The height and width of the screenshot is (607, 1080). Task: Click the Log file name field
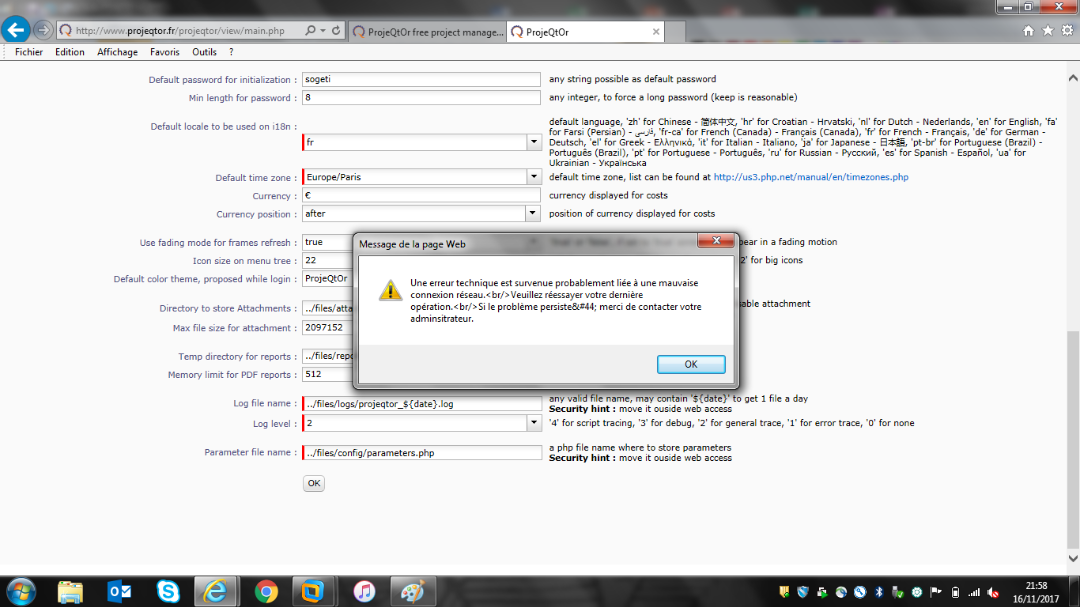click(x=422, y=404)
